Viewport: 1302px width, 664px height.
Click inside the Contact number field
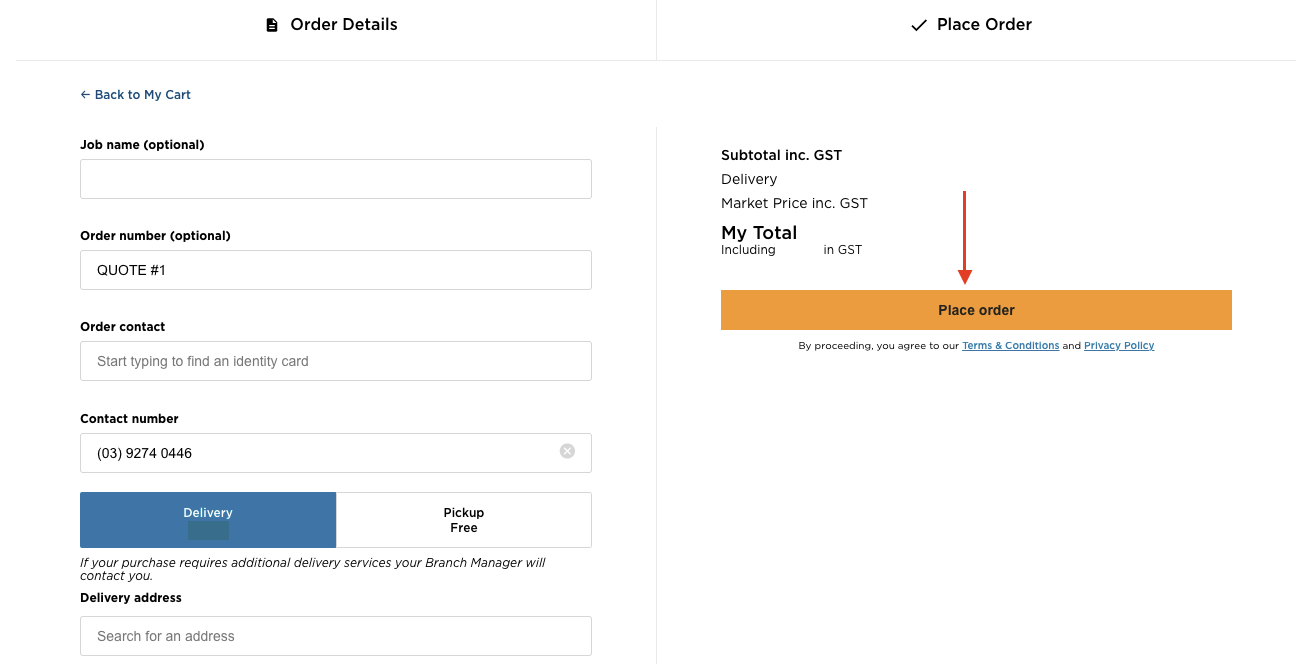320,453
